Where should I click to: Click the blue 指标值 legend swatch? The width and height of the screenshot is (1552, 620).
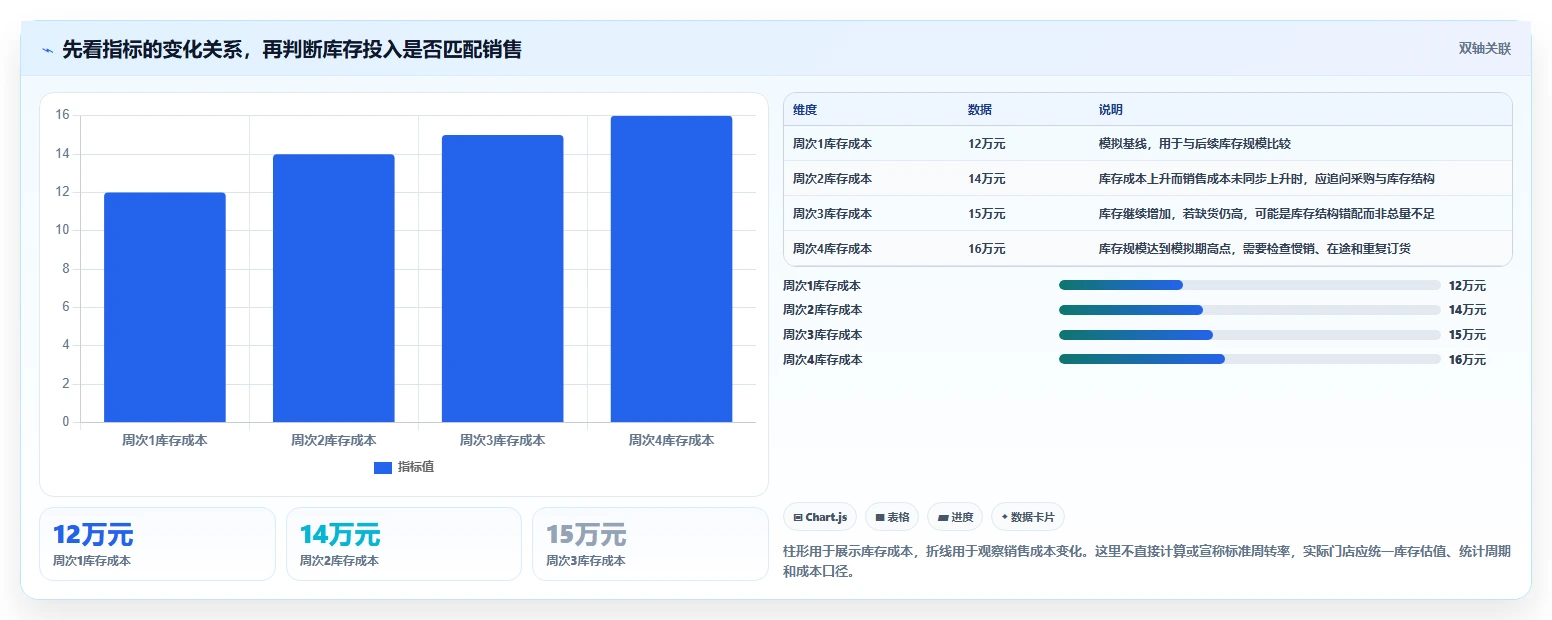[x=382, y=467]
